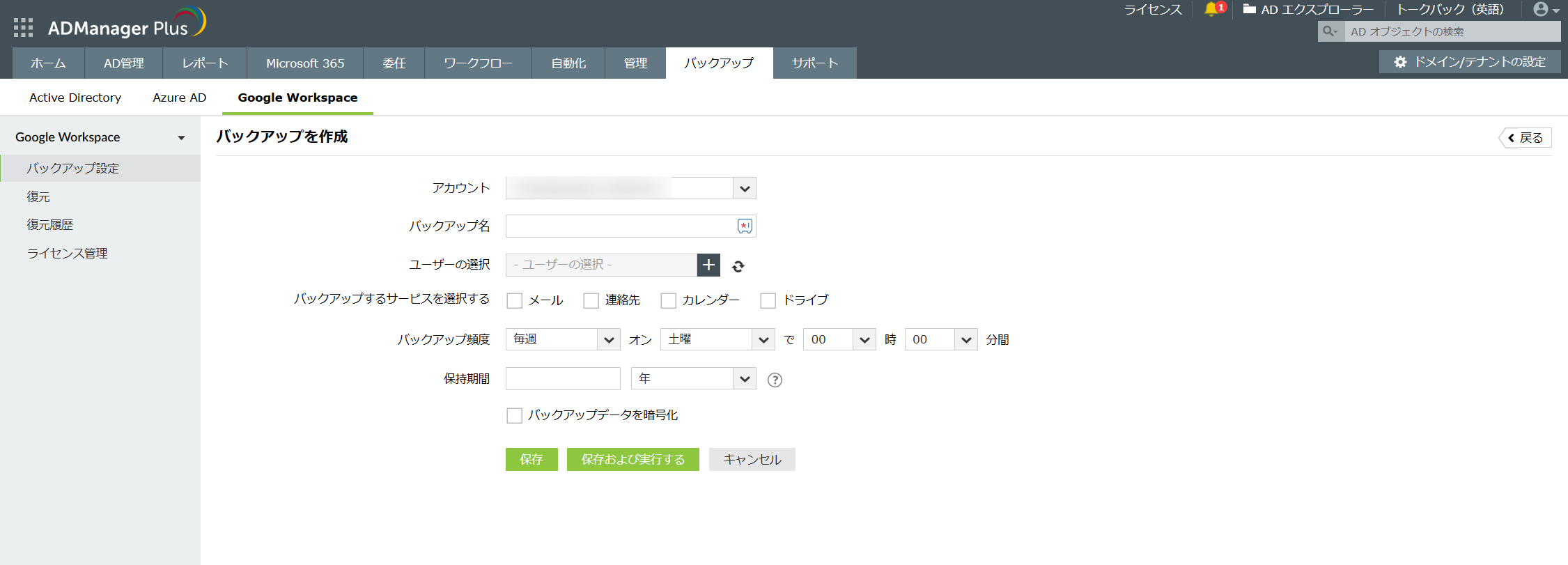Enable バックアップデータを暗号化 checkbox
This screenshot has height=565, width=1568.
[515, 416]
